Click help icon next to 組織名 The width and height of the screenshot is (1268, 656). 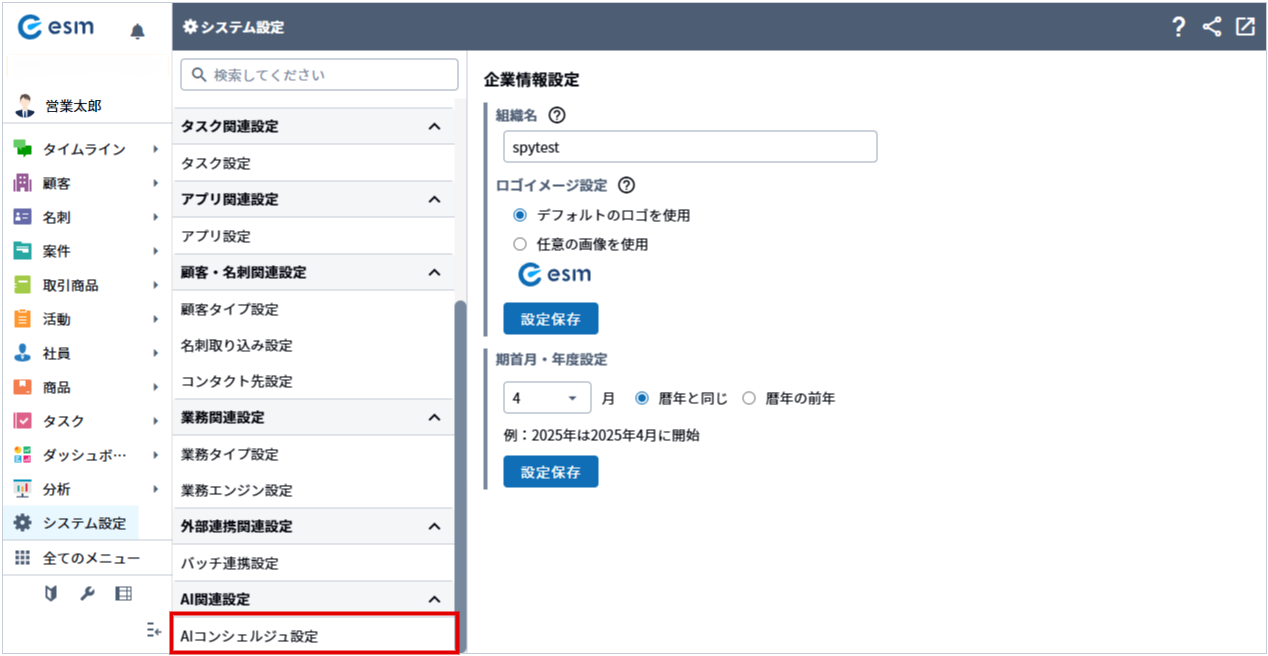pos(557,115)
